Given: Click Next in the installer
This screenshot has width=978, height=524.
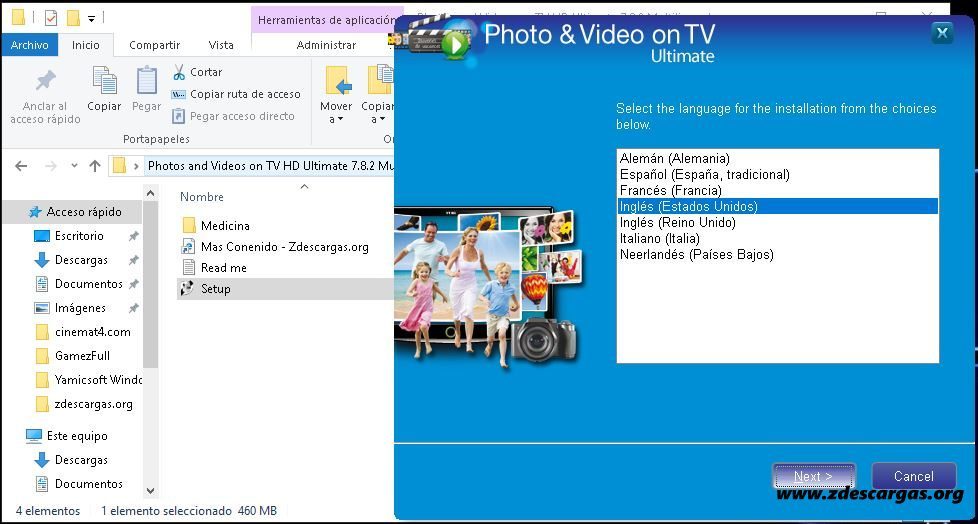Looking at the screenshot, I should click(813, 476).
